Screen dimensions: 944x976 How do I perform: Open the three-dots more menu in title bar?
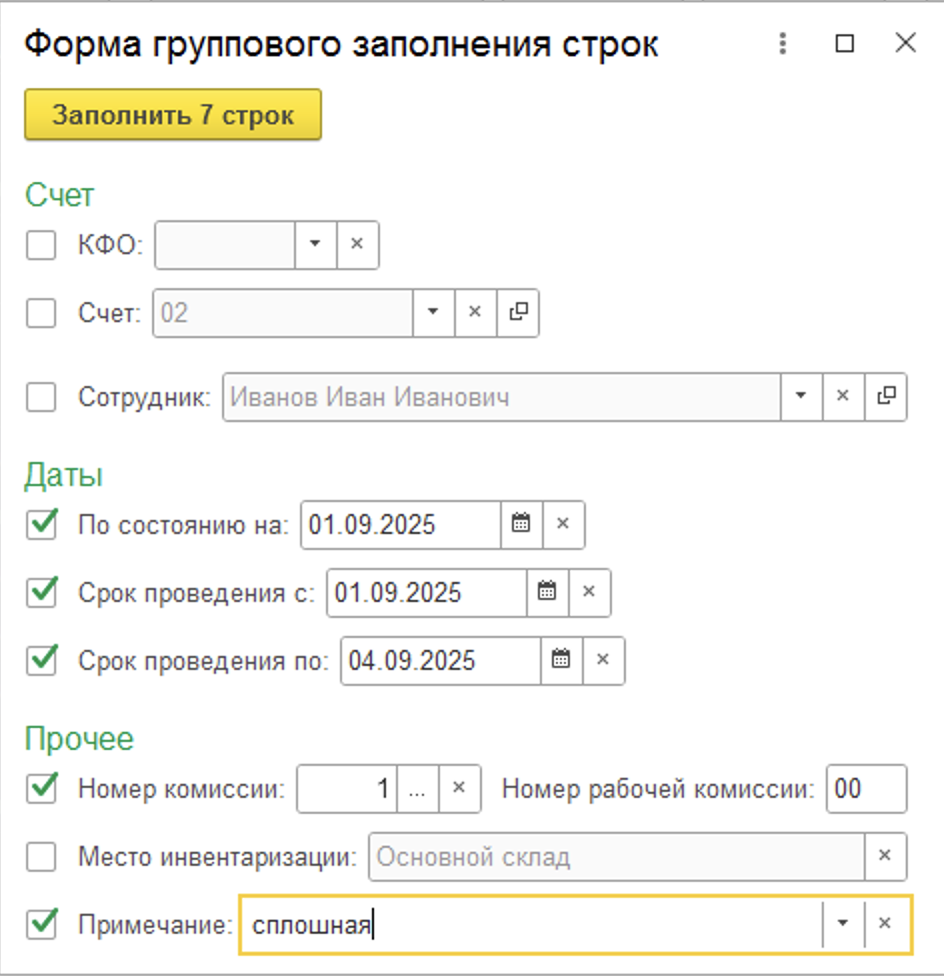pos(783,44)
